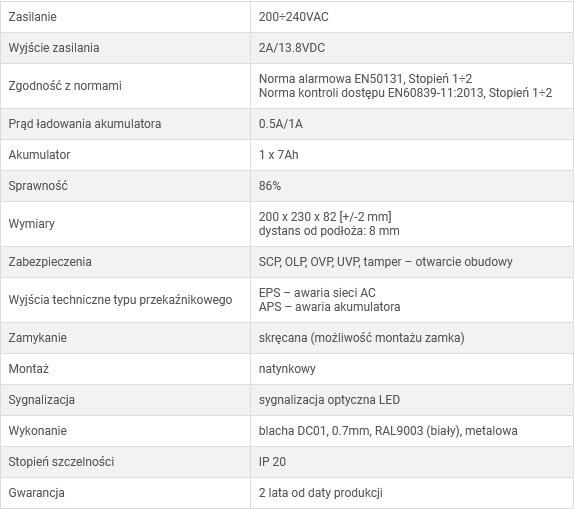574x509 pixels.
Task: Click the Akumulator 1 x 7Ah value
Action: [x=279, y=155]
